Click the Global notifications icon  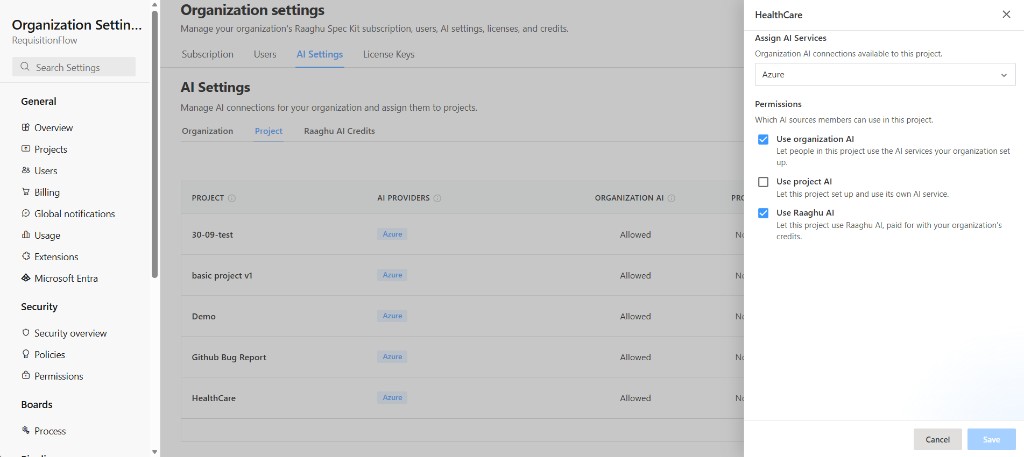(x=25, y=213)
